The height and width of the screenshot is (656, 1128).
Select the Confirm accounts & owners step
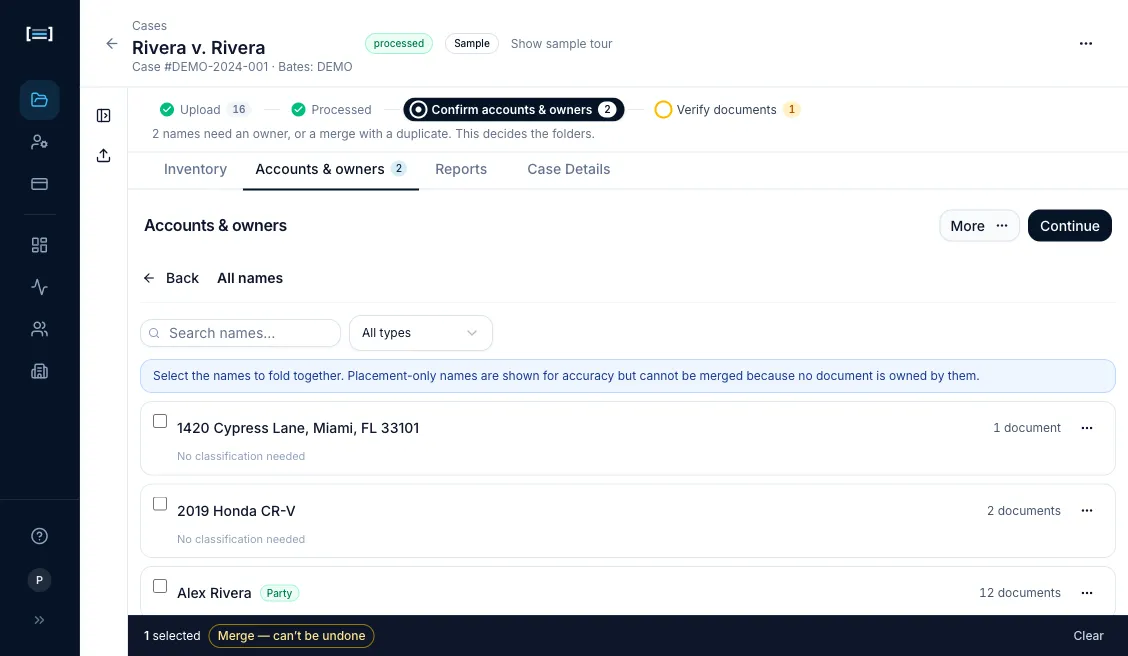[514, 109]
